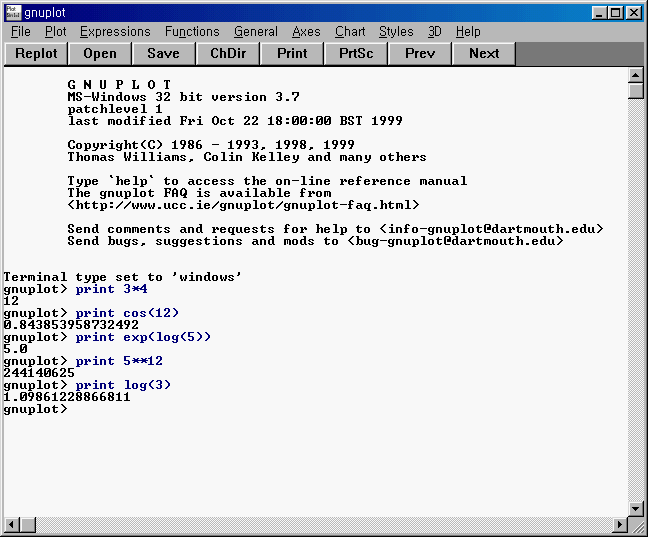This screenshot has height=537, width=648.
Task: Click the result 244140625
Action: click(39, 373)
